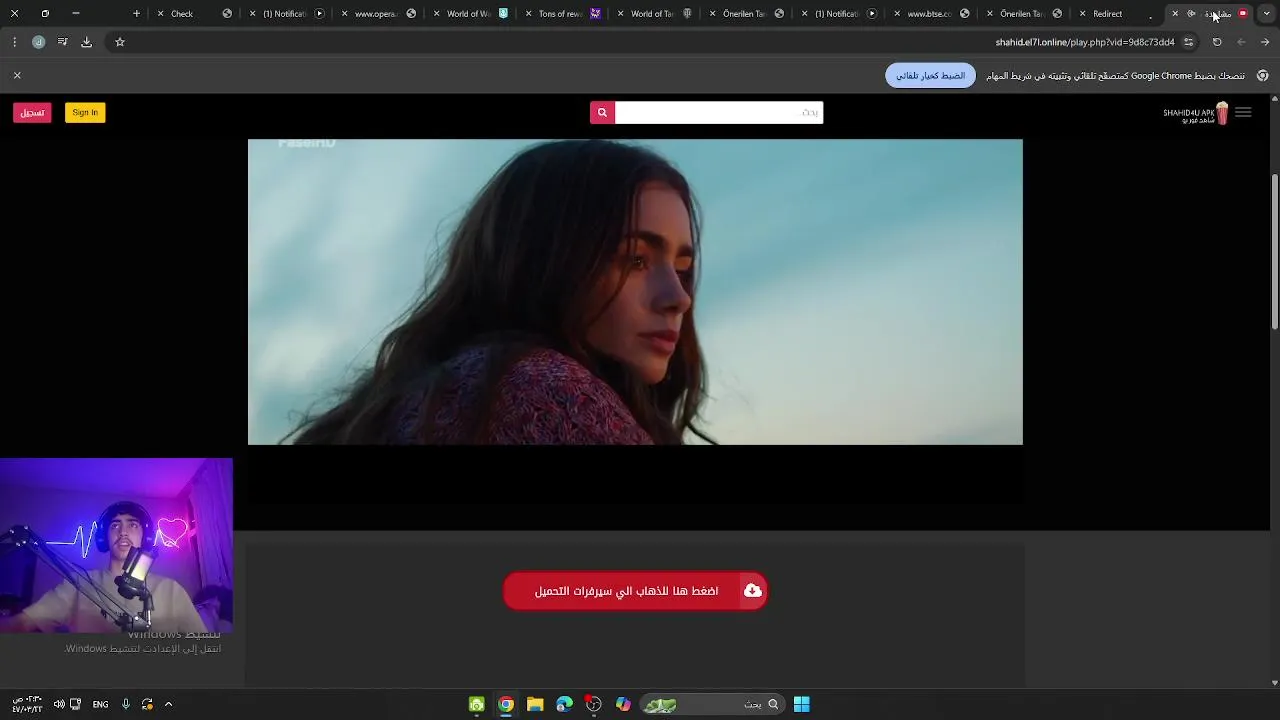
Task: Open Google Chrome taskbar icon
Action: coord(506,704)
